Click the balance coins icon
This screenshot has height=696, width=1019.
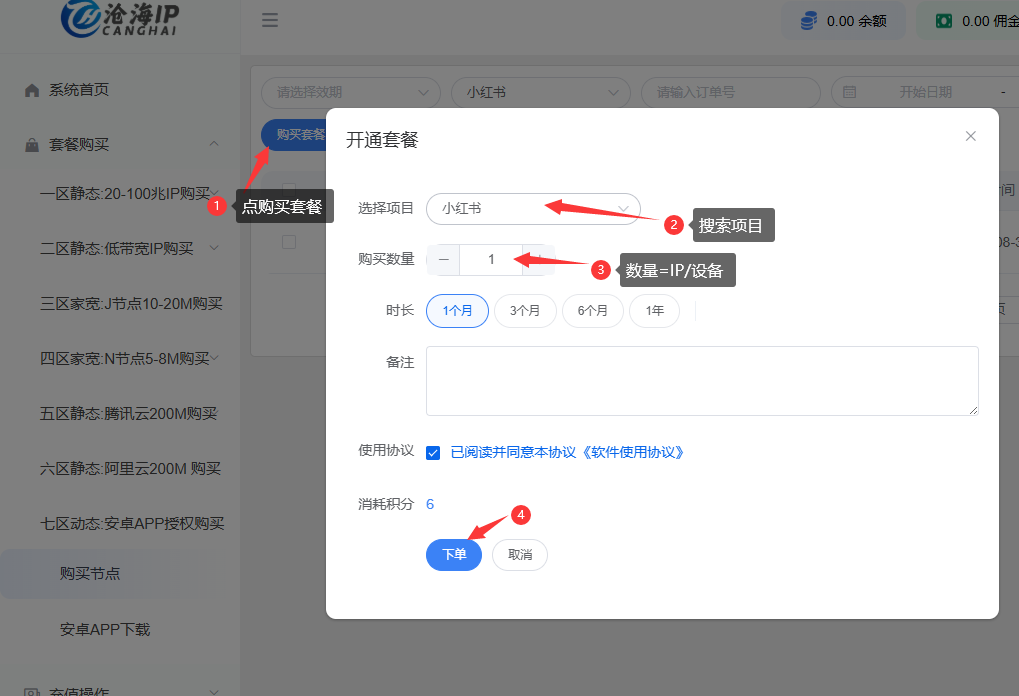[x=808, y=21]
